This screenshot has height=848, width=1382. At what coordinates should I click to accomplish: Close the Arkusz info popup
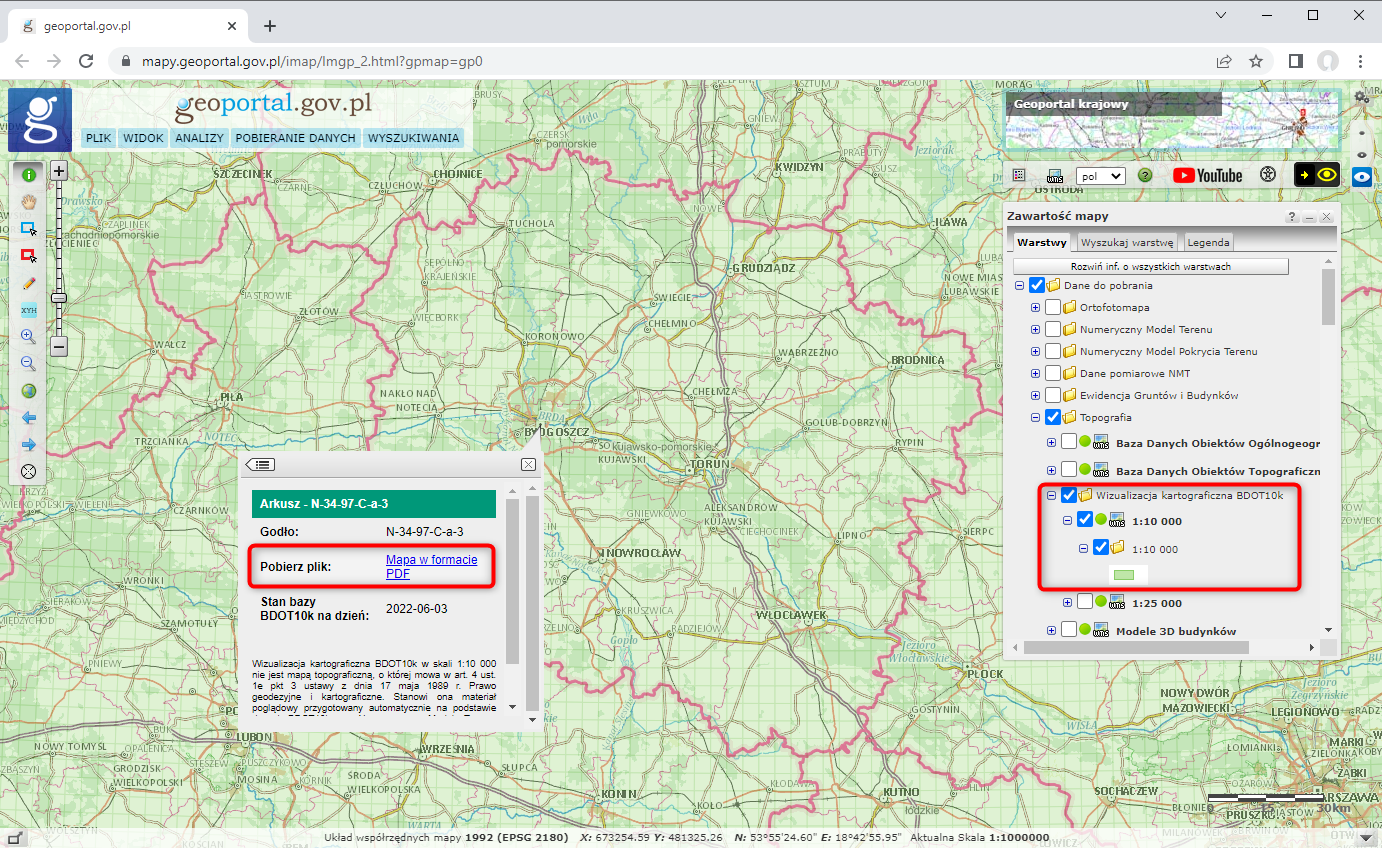(528, 465)
